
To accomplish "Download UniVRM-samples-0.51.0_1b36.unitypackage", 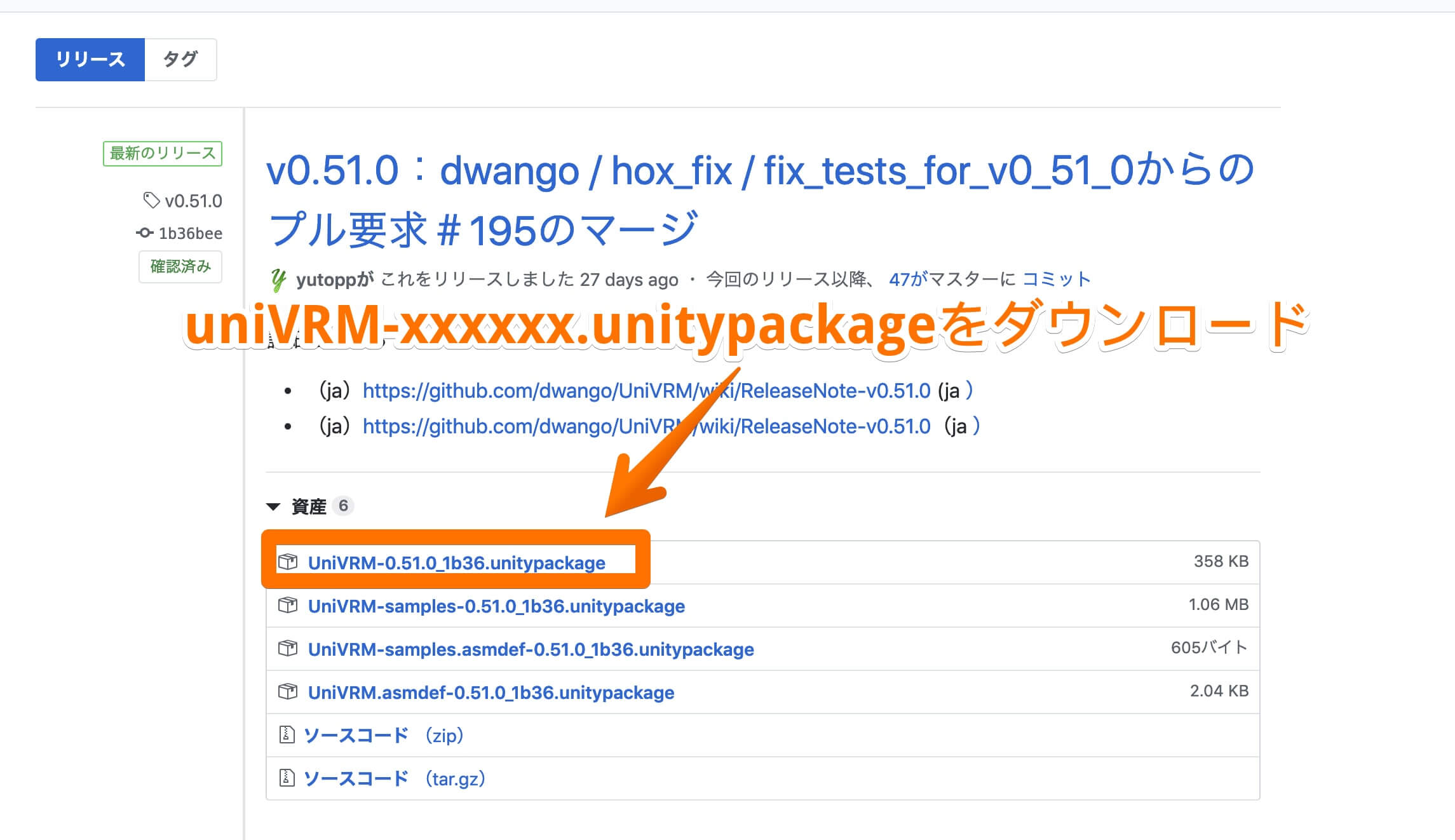I will tap(496, 606).
